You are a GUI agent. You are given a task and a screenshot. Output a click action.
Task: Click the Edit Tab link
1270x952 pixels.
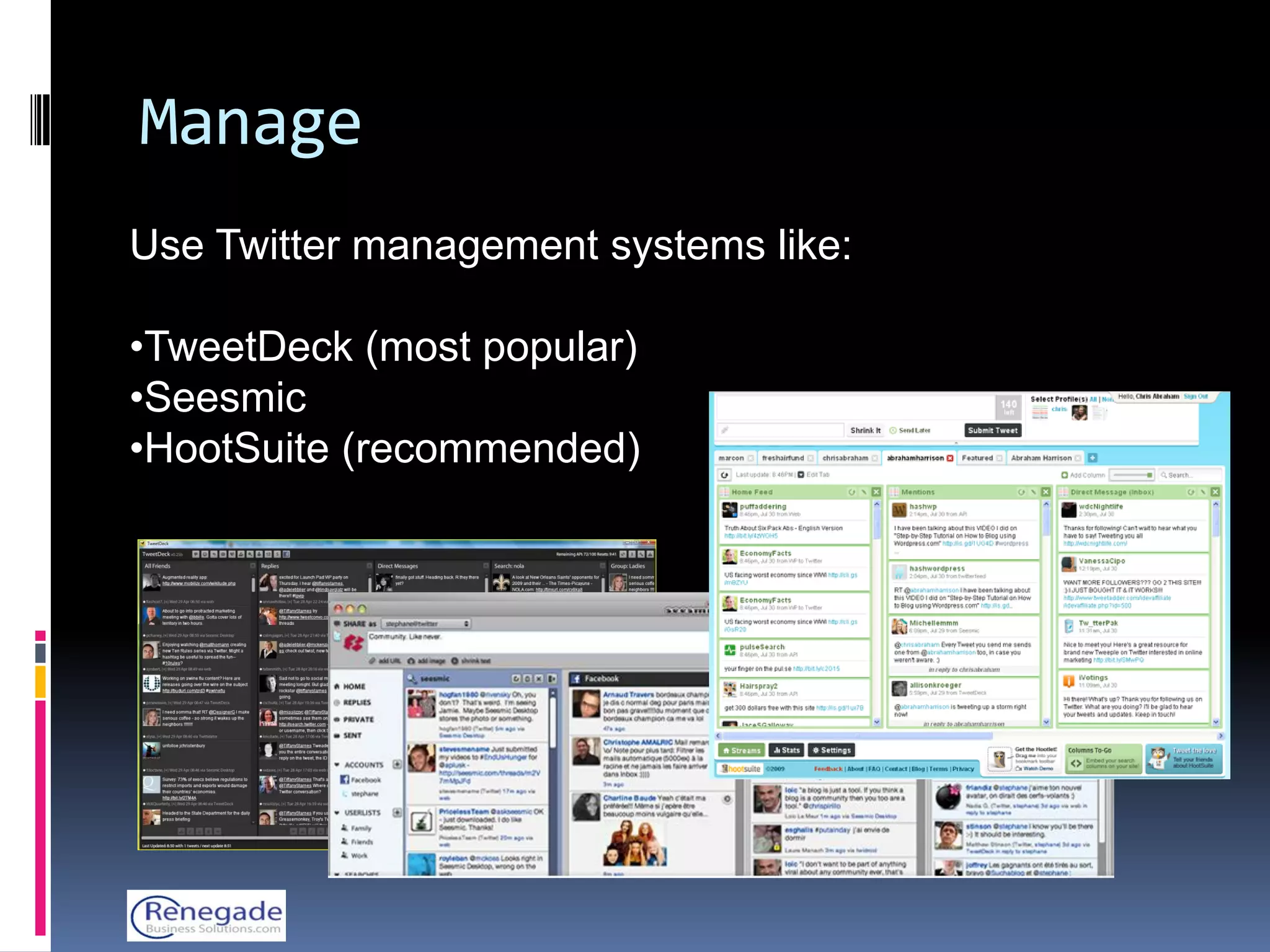[x=818, y=475]
